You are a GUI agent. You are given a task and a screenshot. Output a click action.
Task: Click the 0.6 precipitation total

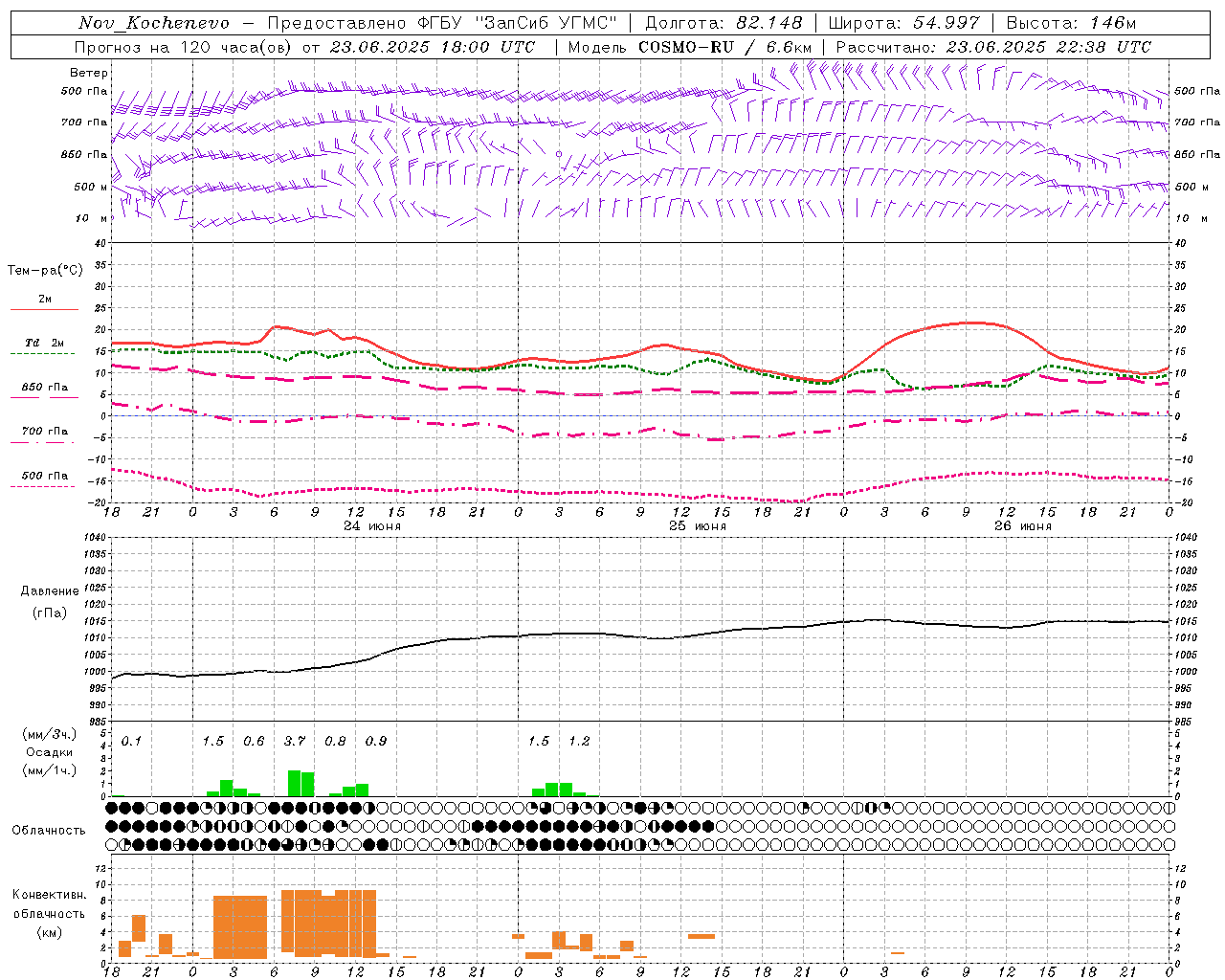[x=254, y=741]
